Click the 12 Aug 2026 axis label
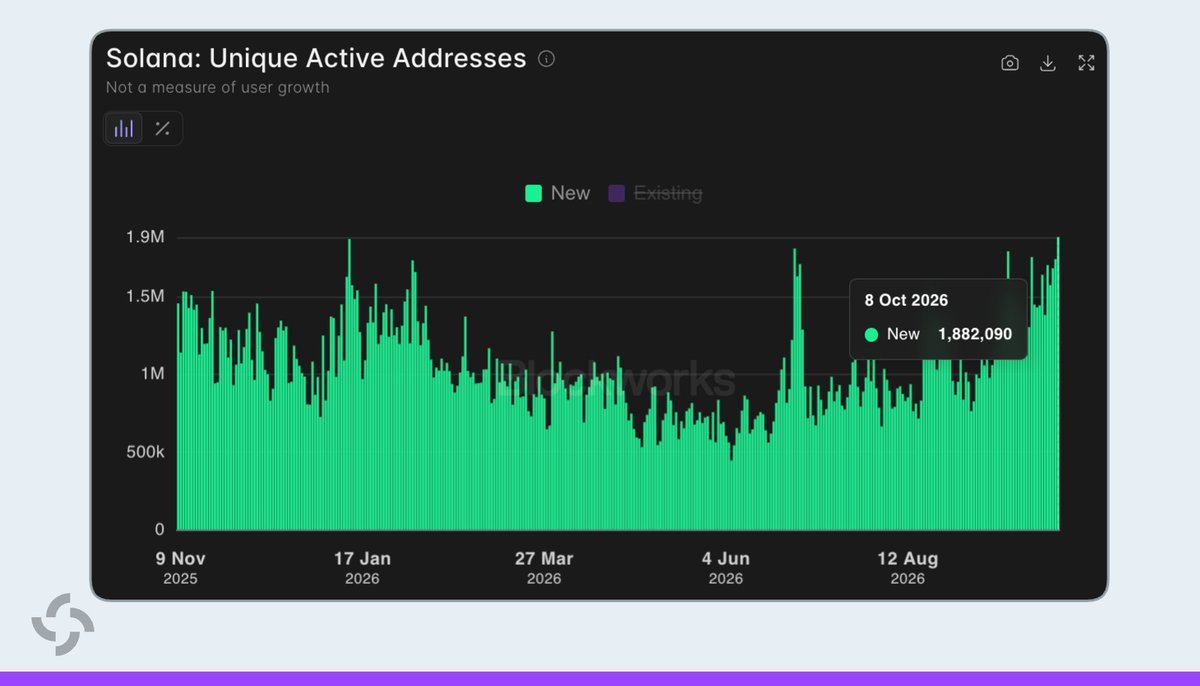Image resolution: width=1200 pixels, height=686 pixels. tap(908, 567)
